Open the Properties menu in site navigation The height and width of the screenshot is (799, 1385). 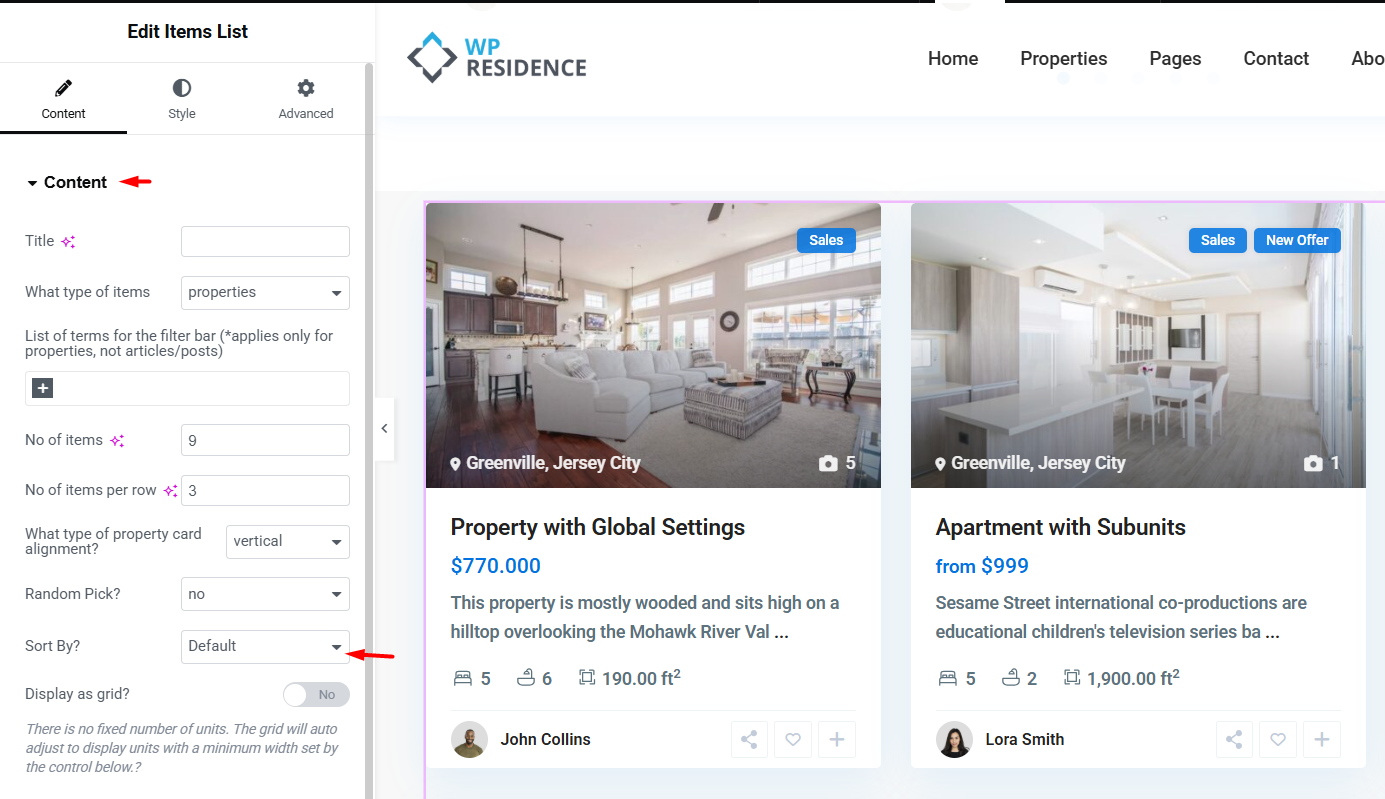(1063, 59)
